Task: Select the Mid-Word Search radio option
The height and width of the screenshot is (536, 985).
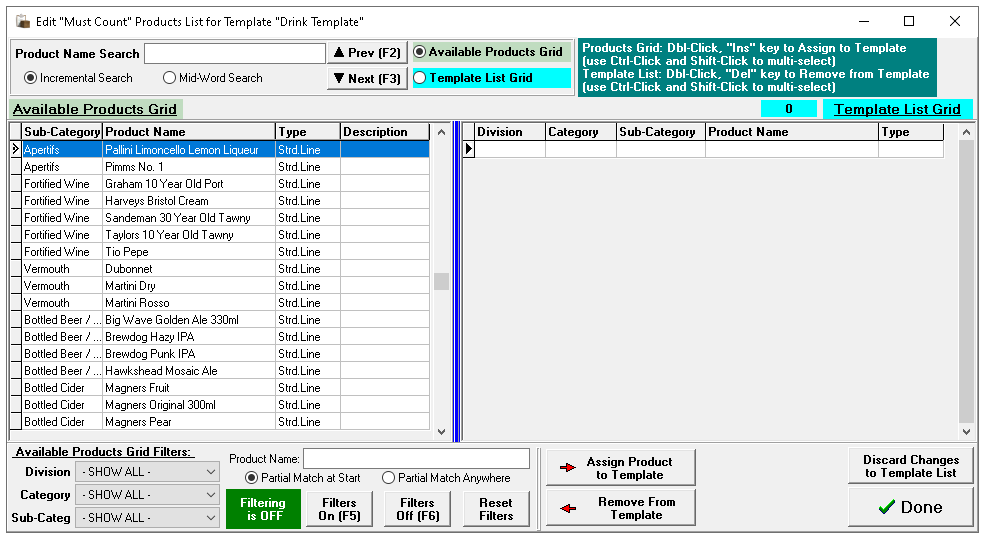Action: 170,78
